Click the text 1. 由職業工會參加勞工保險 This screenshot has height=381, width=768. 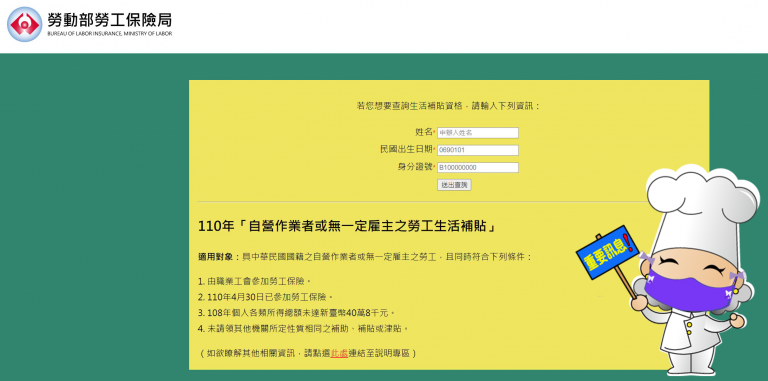255,281
